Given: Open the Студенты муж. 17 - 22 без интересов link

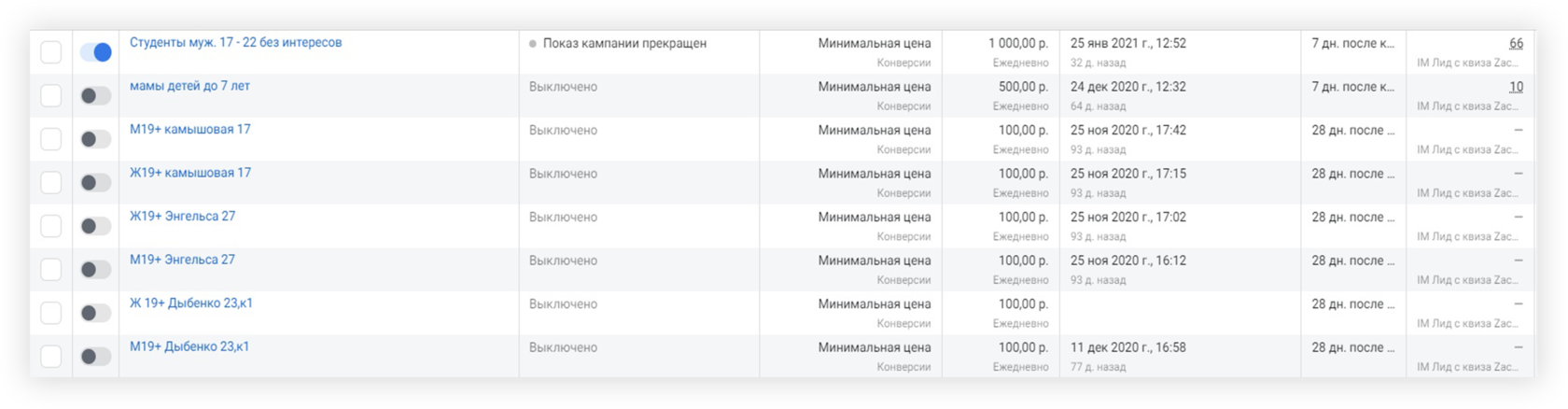Looking at the screenshot, I should [x=235, y=43].
